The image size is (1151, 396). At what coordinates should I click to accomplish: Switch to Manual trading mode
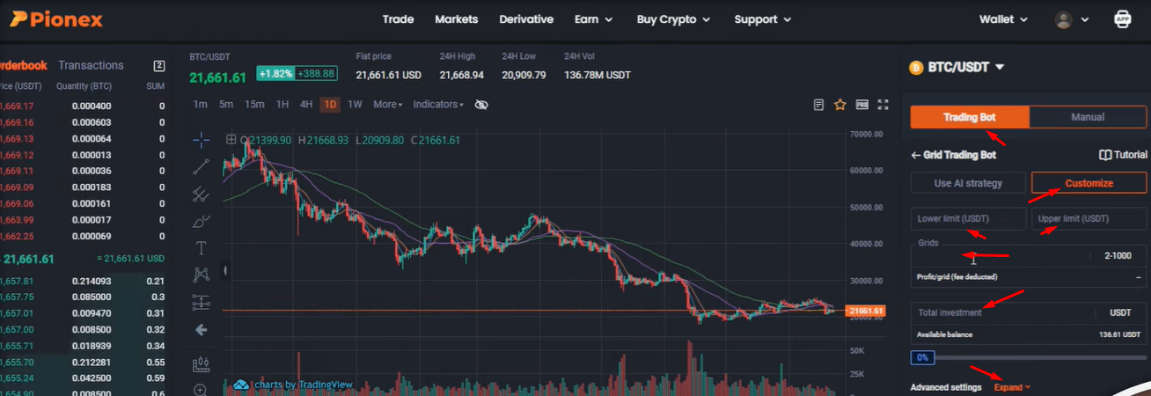pyautogui.click(x=1087, y=117)
